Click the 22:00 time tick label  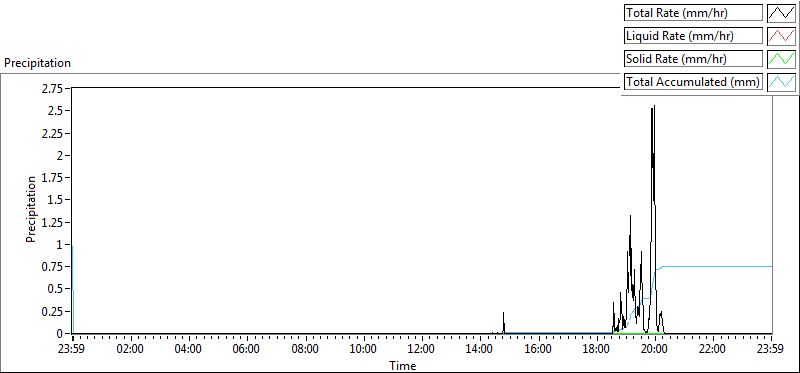pyautogui.click(x=712, y=350)
